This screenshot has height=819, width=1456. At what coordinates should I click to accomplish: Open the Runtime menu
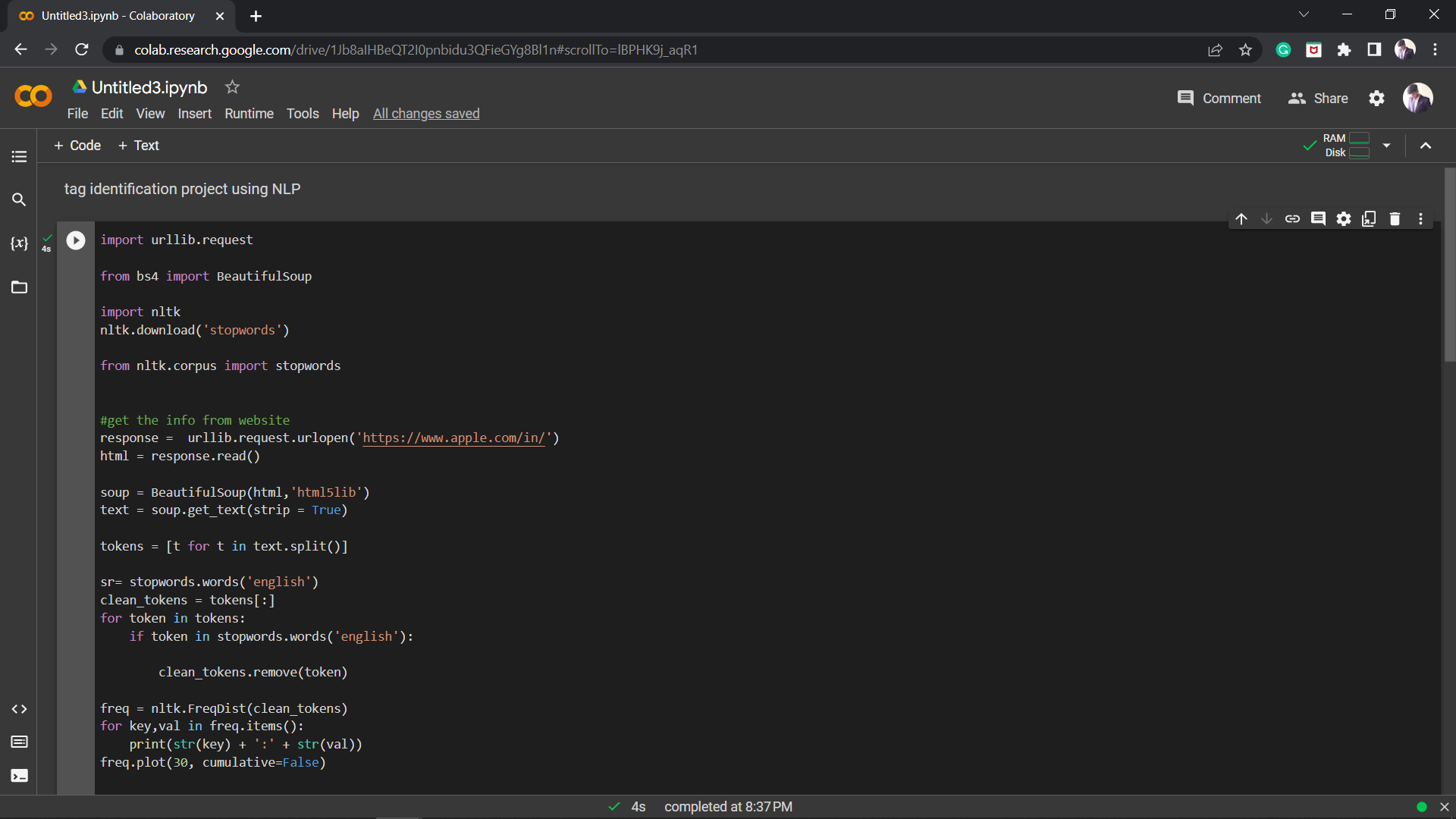pos(249,114)
